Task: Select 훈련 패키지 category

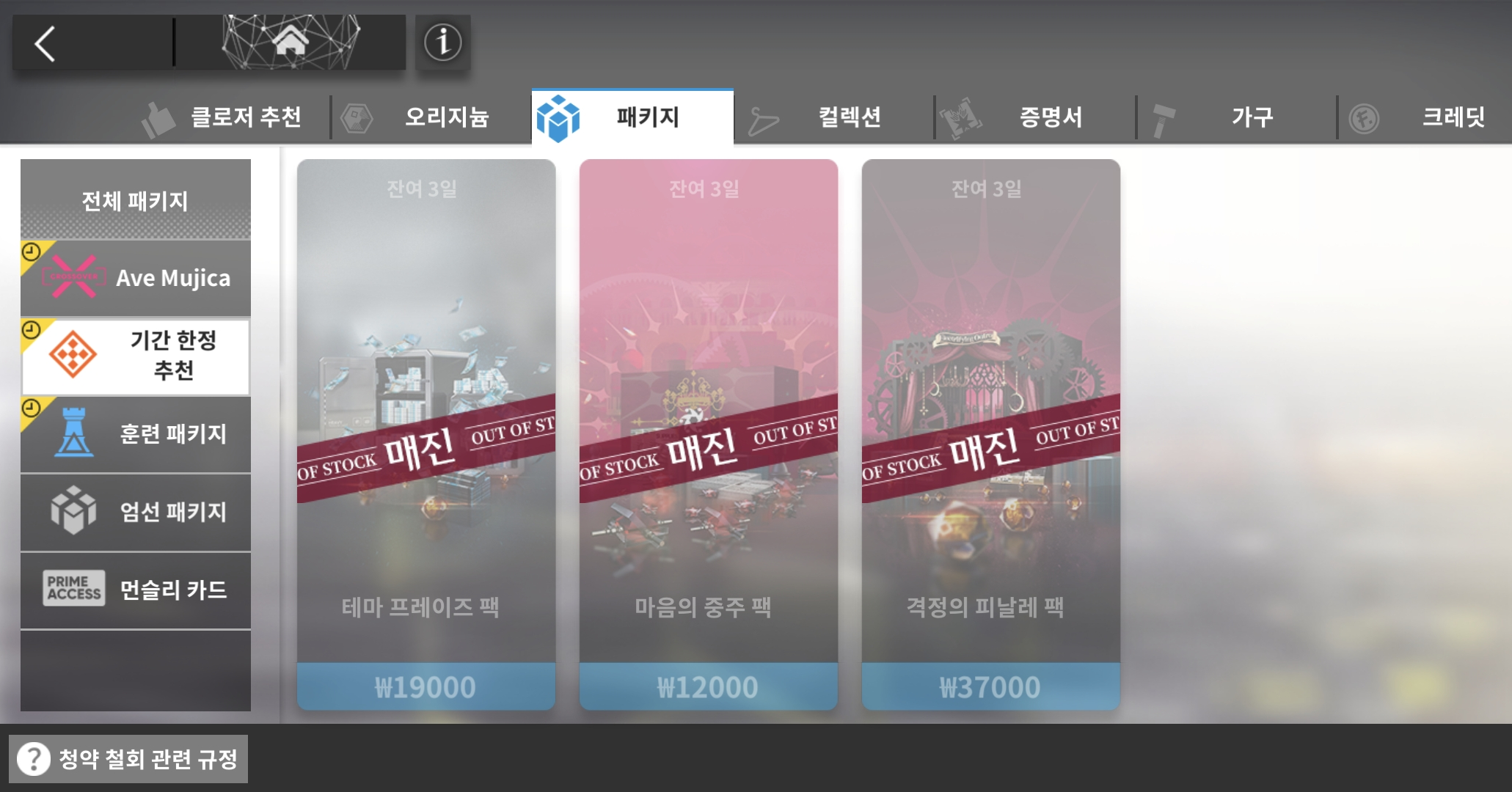Action: [136, 434]
